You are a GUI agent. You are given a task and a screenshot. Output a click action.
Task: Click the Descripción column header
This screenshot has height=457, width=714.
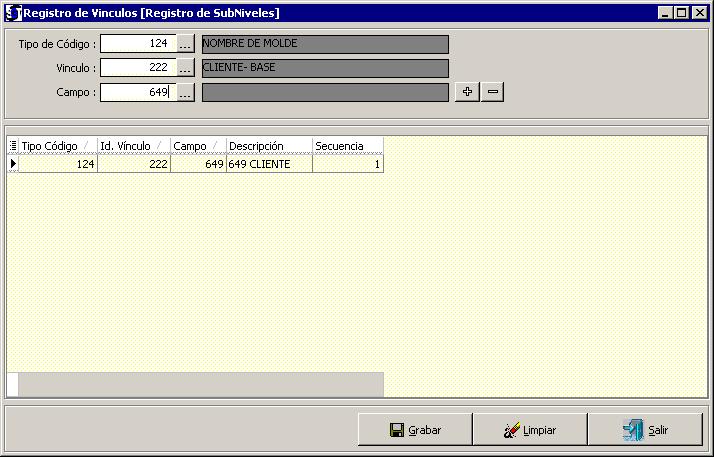[x=268, y=146]
